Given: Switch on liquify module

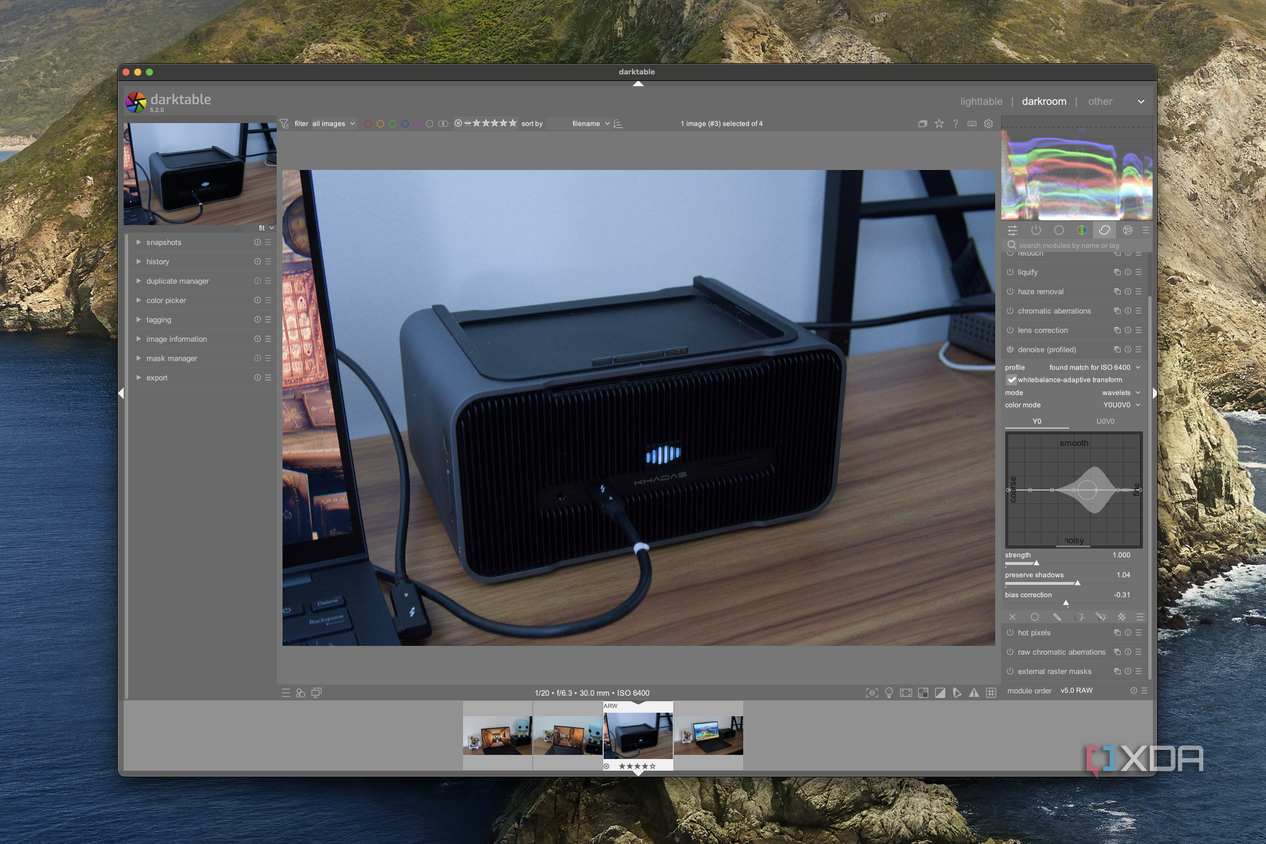Looking at the screenshot, I should (x=1010, y=272).
